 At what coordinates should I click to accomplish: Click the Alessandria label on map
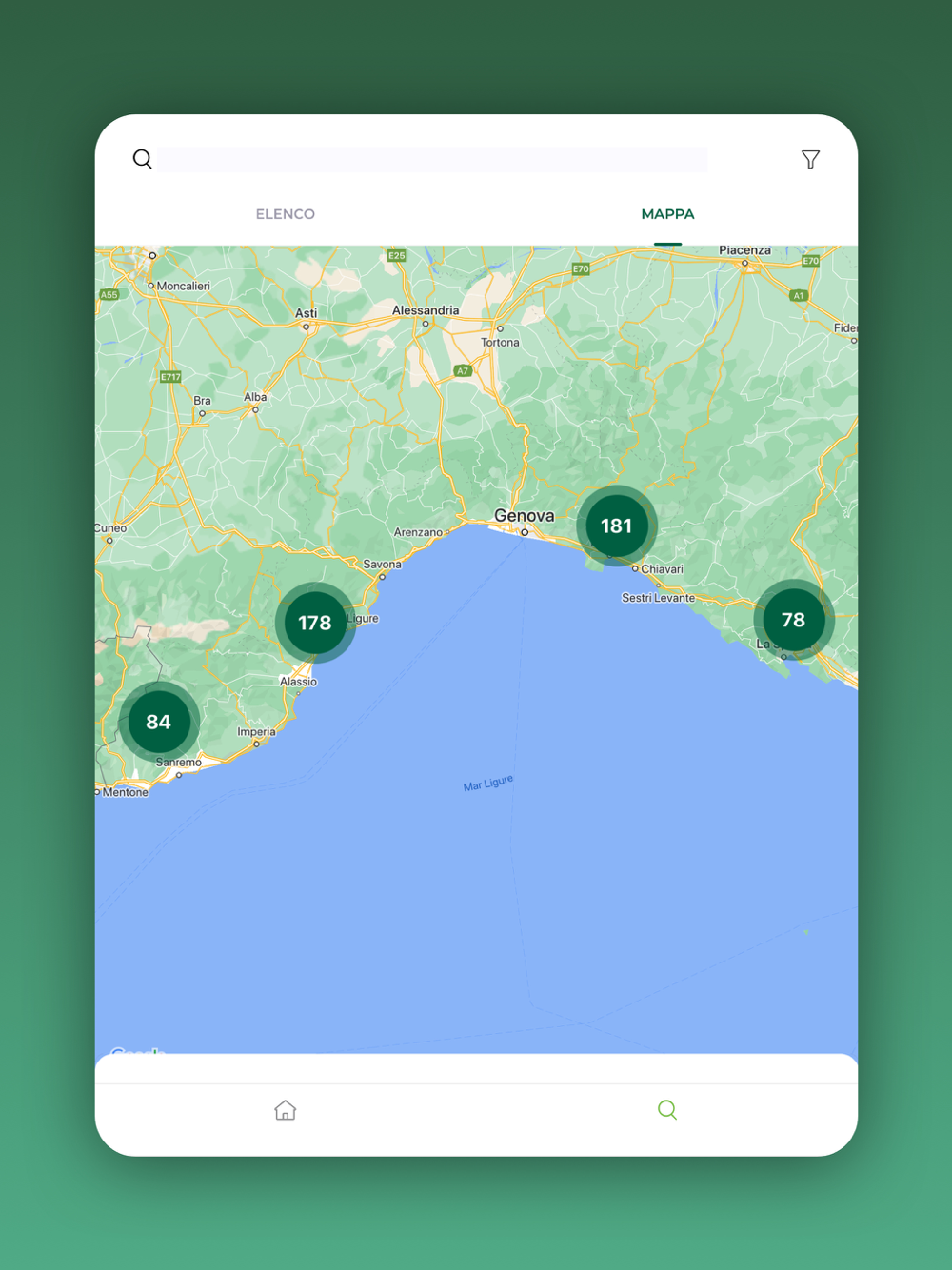point(426,310)
